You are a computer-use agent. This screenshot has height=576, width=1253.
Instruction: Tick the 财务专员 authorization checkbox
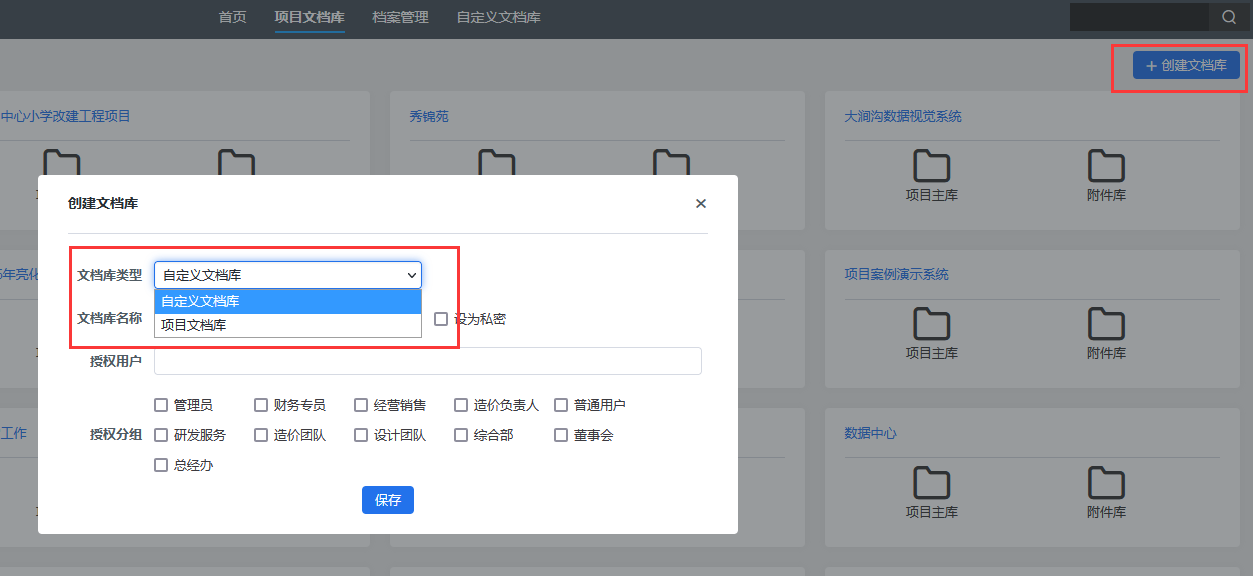[261, 405]
